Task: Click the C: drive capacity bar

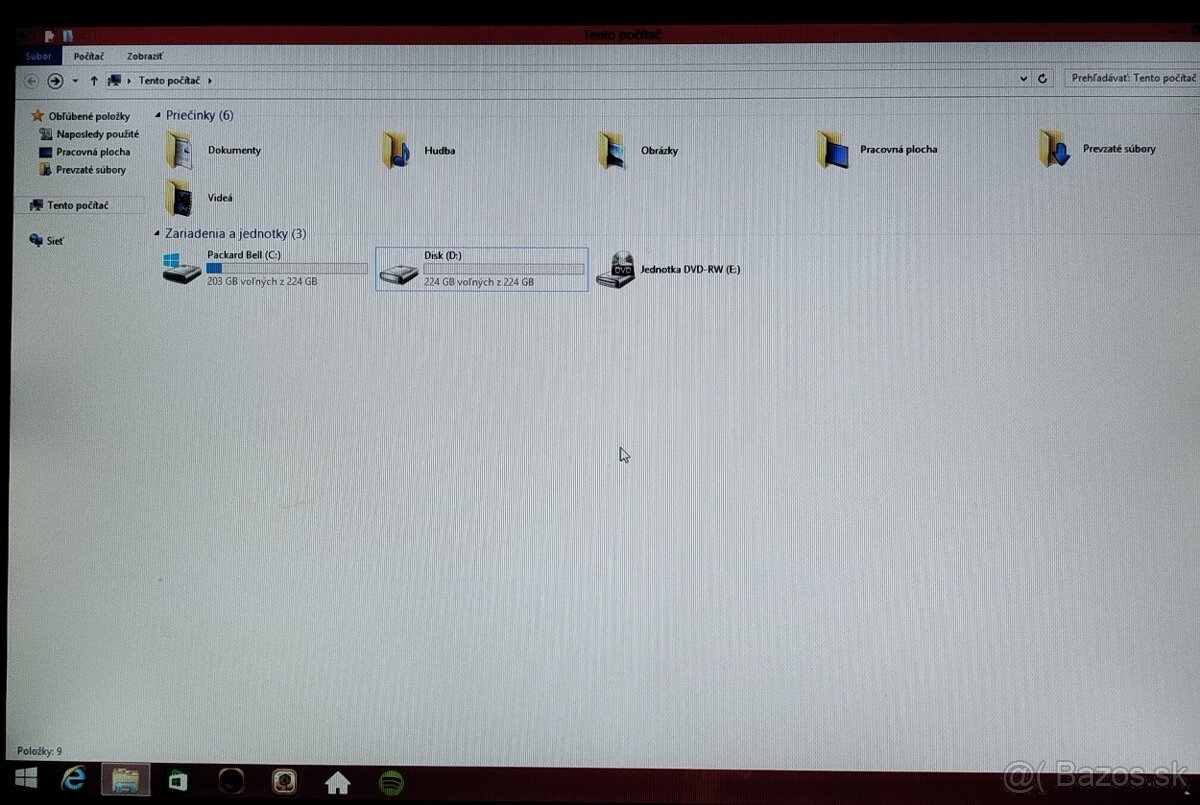Action: 287,269
